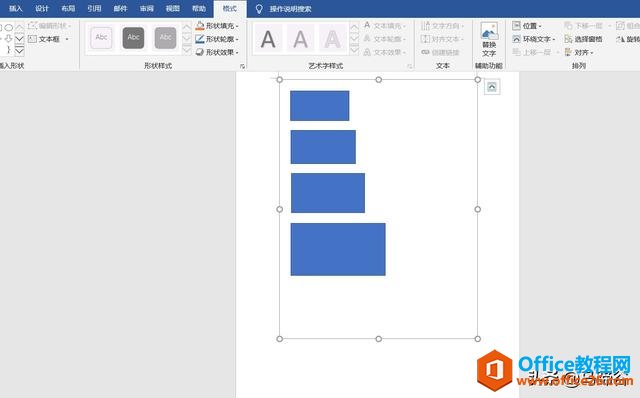The width and height of the screenshot is (640, 398).
Task: Pick the oval shape in the shapes gallery
Action: point(9,27)
